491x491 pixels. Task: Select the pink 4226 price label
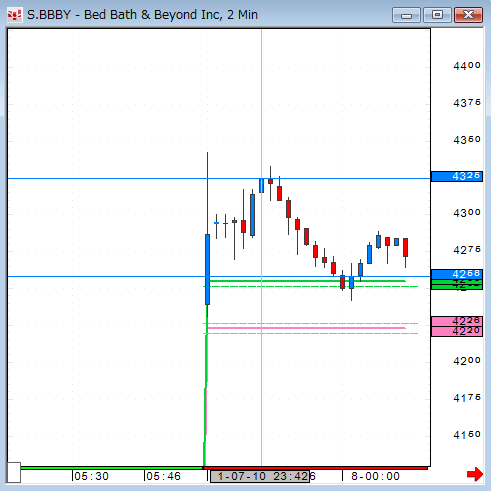457,321
